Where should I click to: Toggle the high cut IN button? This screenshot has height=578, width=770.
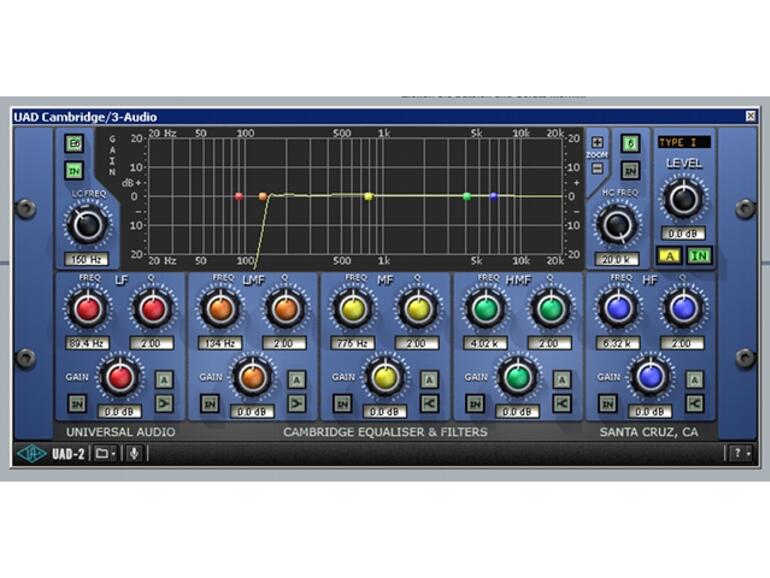point(631,170)
